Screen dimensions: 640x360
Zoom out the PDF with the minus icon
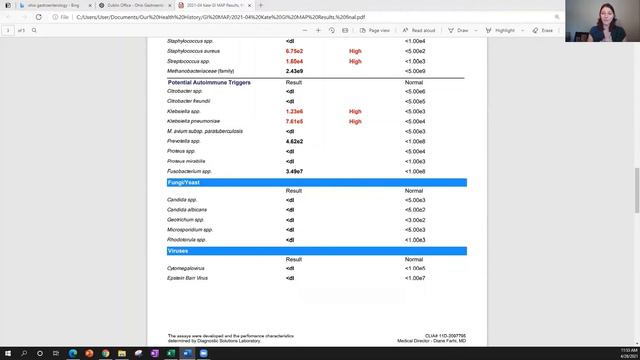[304, 30]
